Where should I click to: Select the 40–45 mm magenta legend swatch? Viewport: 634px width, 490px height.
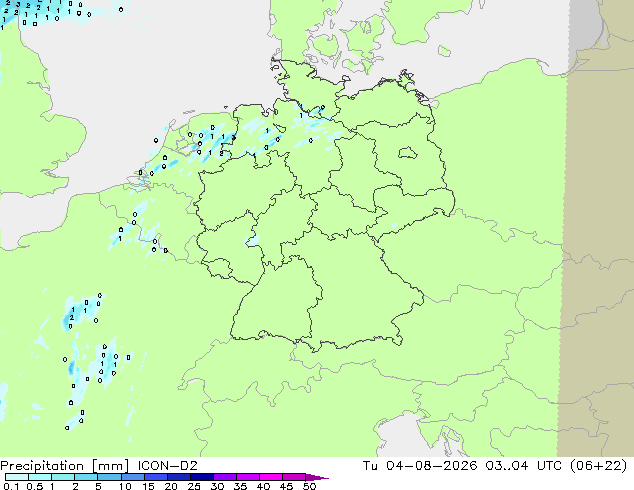pyautogui.click(x=271, y=477)
